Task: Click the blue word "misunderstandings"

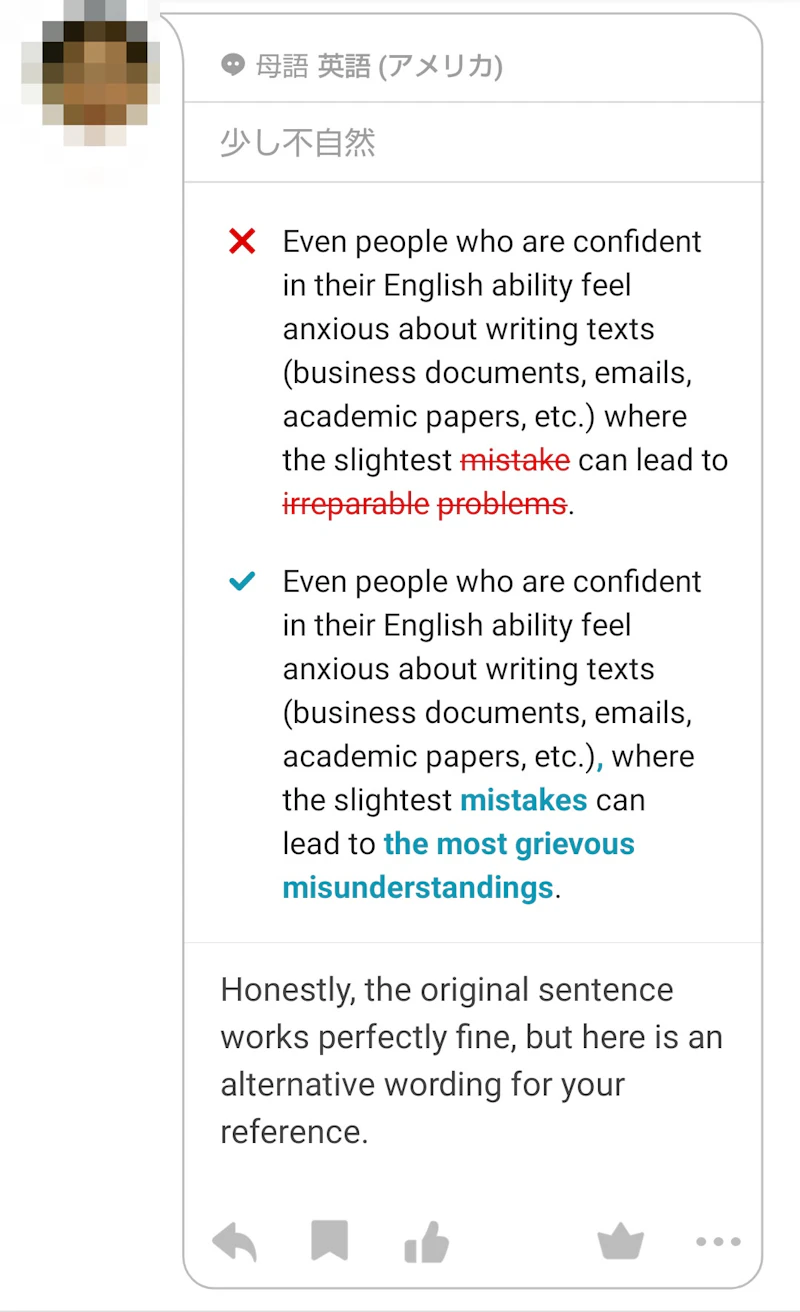Action: pyautogui.click(x=418, y=888)
